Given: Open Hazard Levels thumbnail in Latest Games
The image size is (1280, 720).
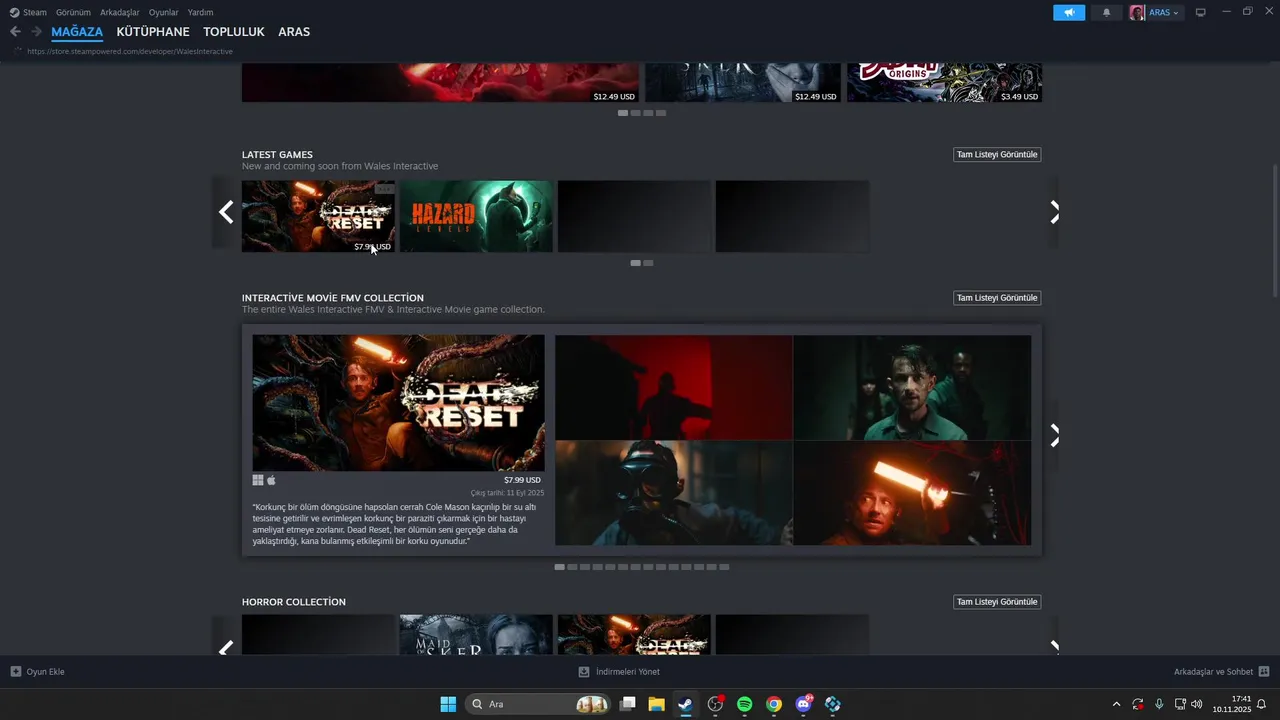Looking at the screenshot, I should coord(476,216).
